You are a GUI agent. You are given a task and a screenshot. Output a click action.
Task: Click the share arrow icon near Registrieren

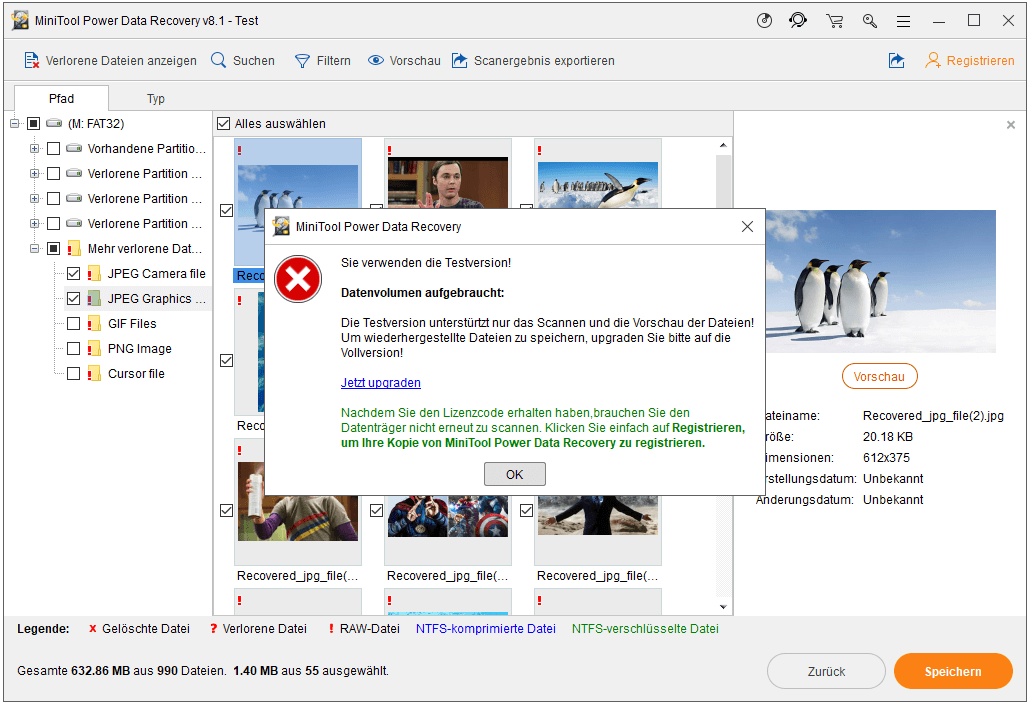tap(897, 60)
